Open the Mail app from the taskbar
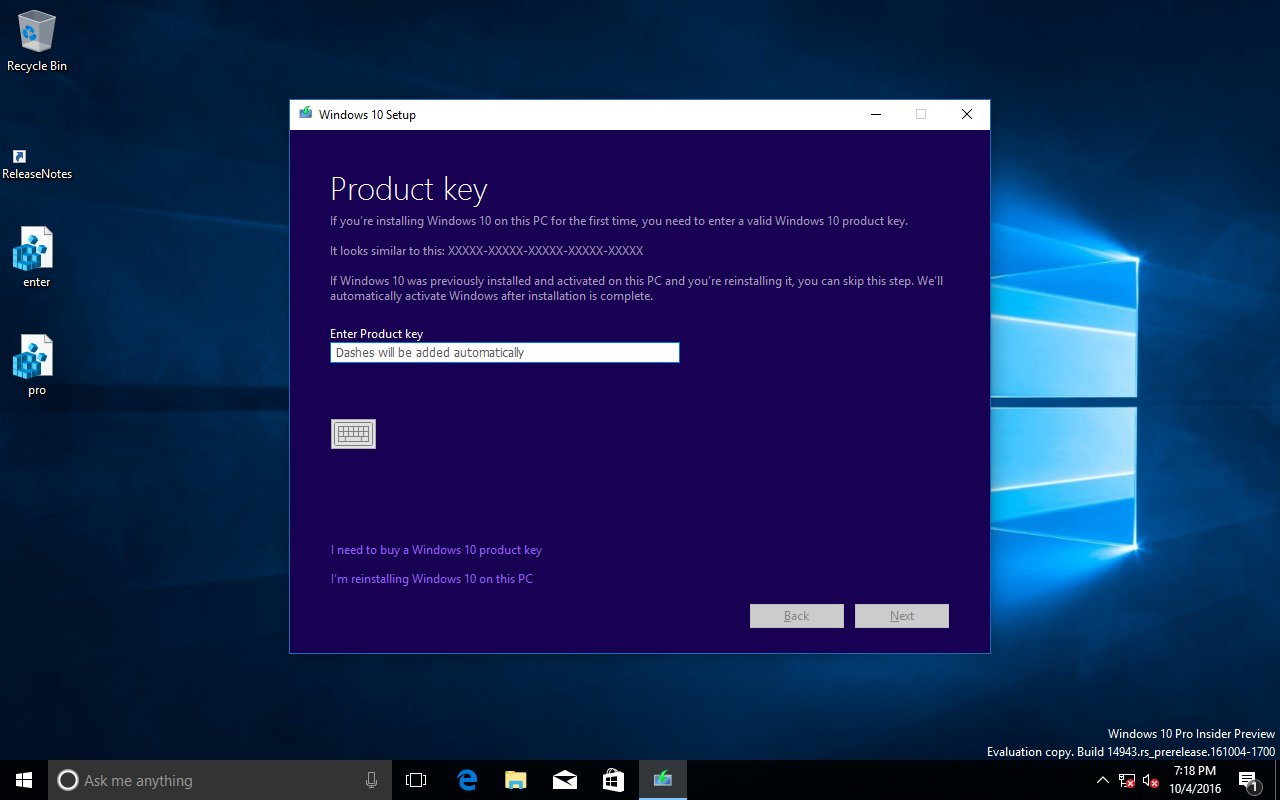The height and width of the screenshot is (800, 1280). tap(564, 780)
